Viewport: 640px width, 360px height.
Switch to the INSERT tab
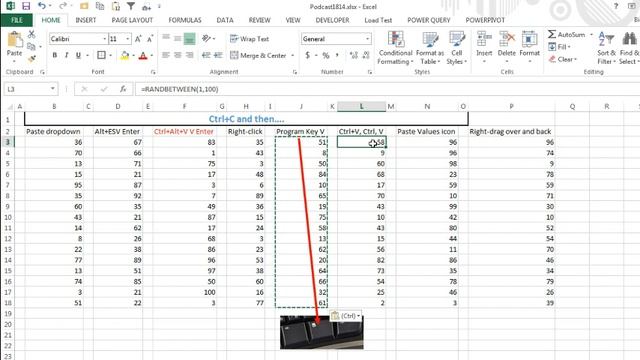tap(86, 20)
